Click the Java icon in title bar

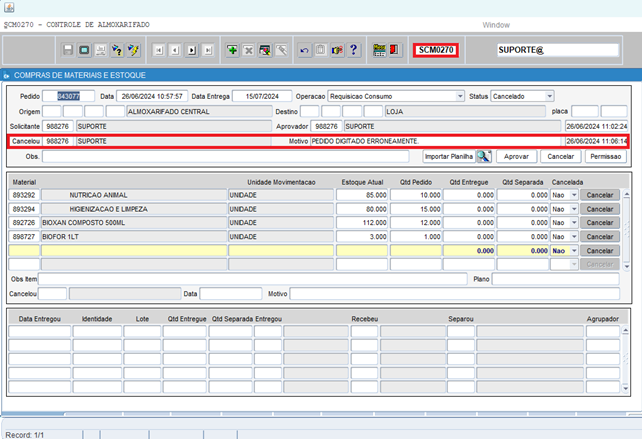pyautogui.click(x=9, y=7)
